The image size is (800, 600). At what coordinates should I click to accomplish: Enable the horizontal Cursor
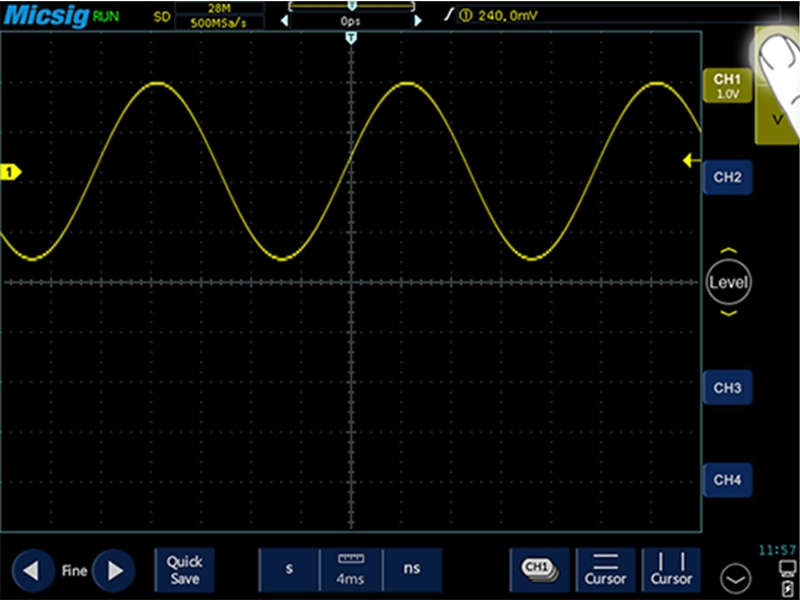coord(605,570)
